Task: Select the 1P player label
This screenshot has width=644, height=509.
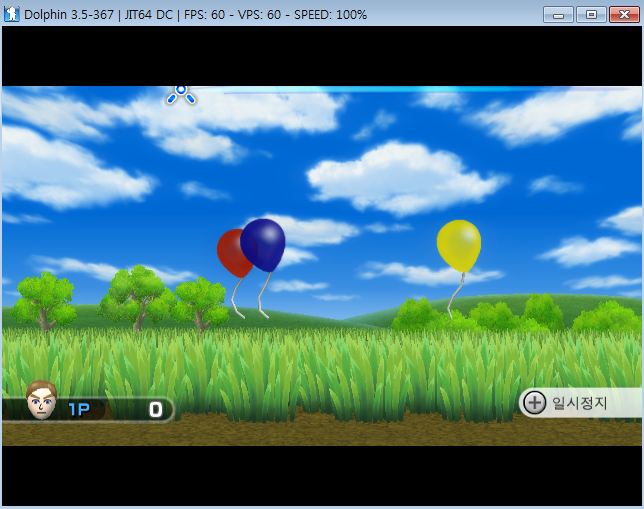Action: click(x=79, y=410)
